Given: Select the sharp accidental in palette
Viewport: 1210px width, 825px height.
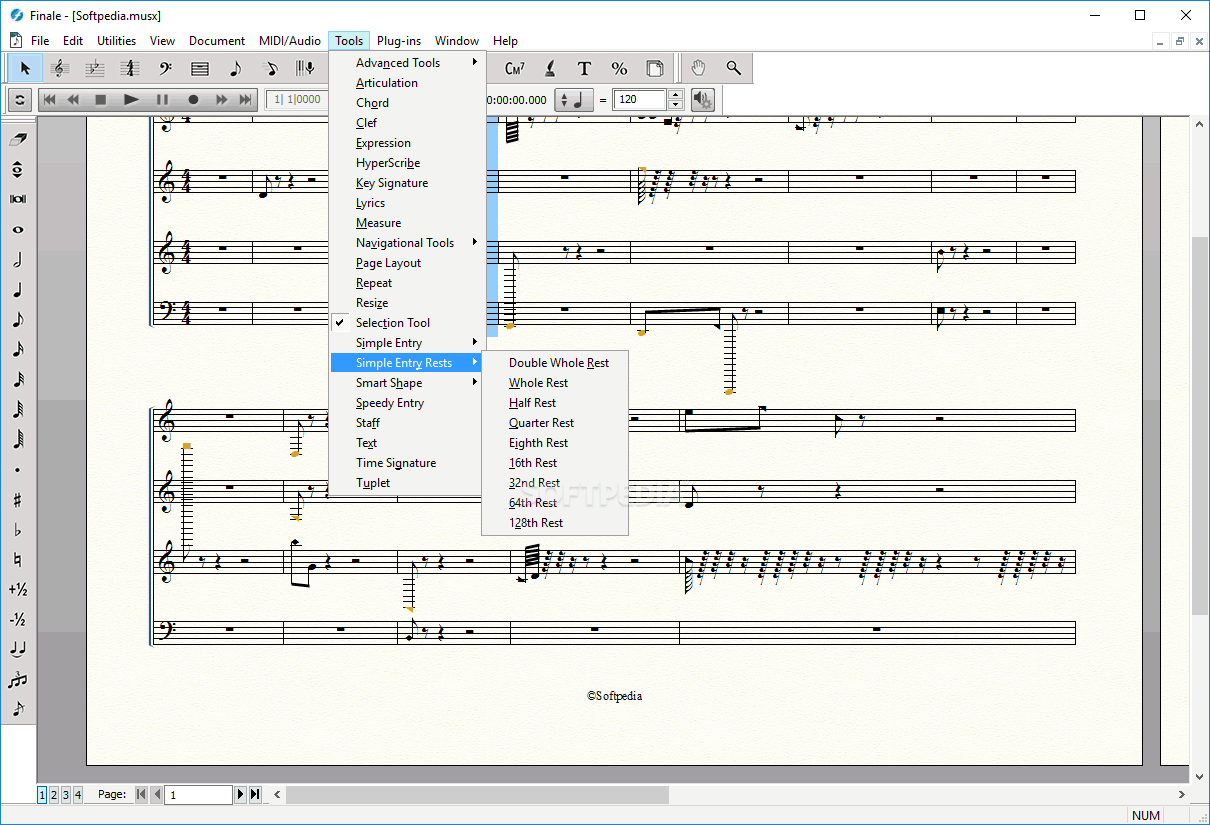Looking at the screenshot, I should click(x=18, y=499).
